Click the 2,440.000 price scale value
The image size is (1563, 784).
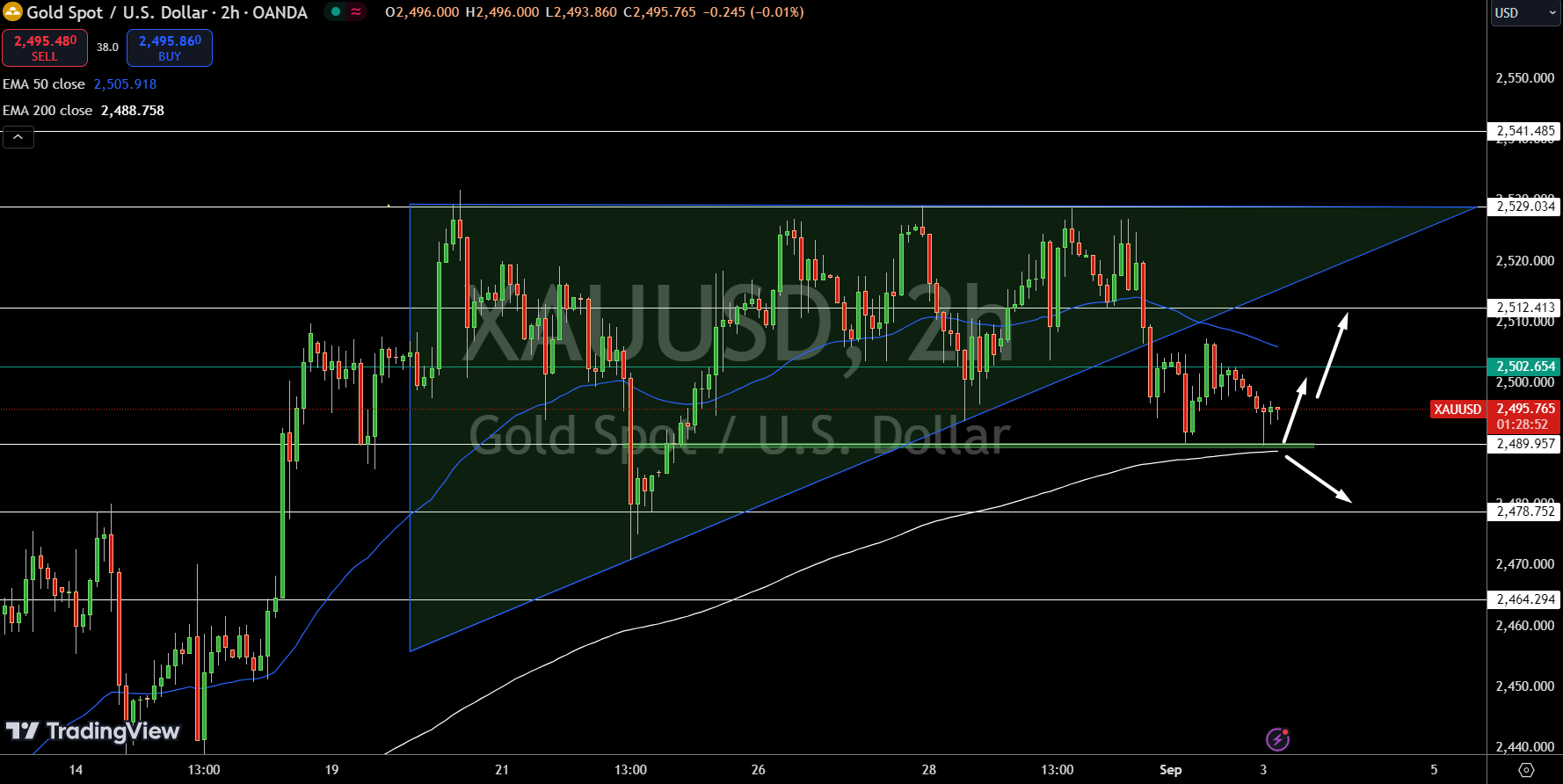tap(1525, 747)
